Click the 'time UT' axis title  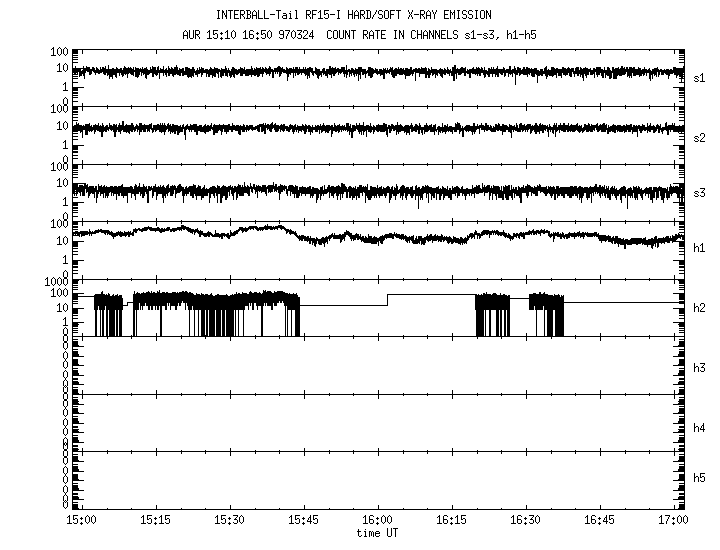(377, 533)
